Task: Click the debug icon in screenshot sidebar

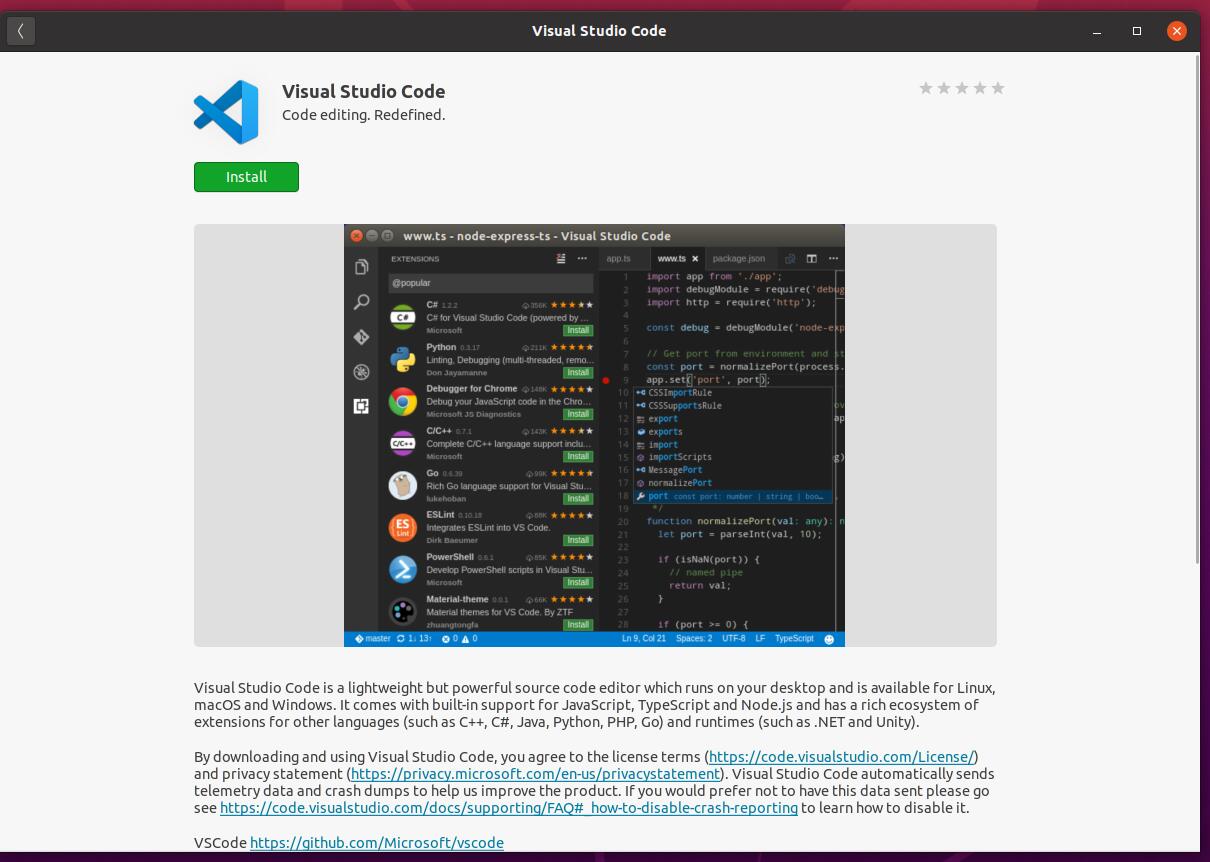Action: (x=361, y=372)
